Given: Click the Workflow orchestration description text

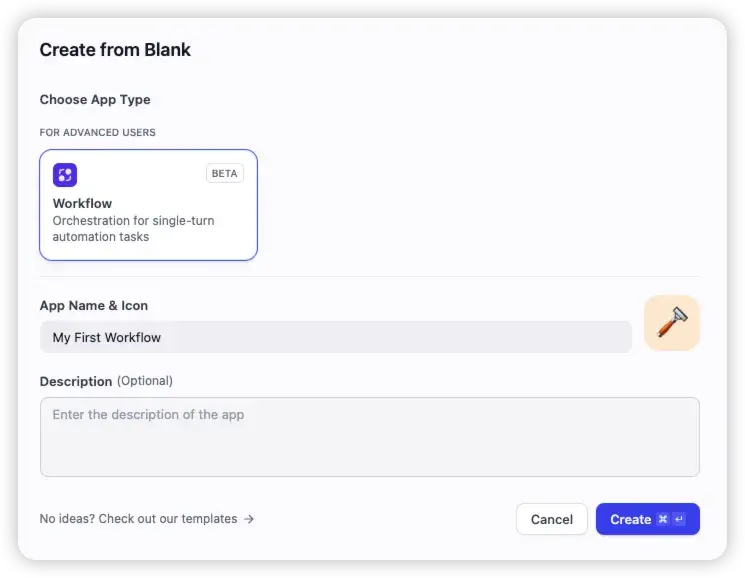Looking at the screenshot, I should coord(133,229).
